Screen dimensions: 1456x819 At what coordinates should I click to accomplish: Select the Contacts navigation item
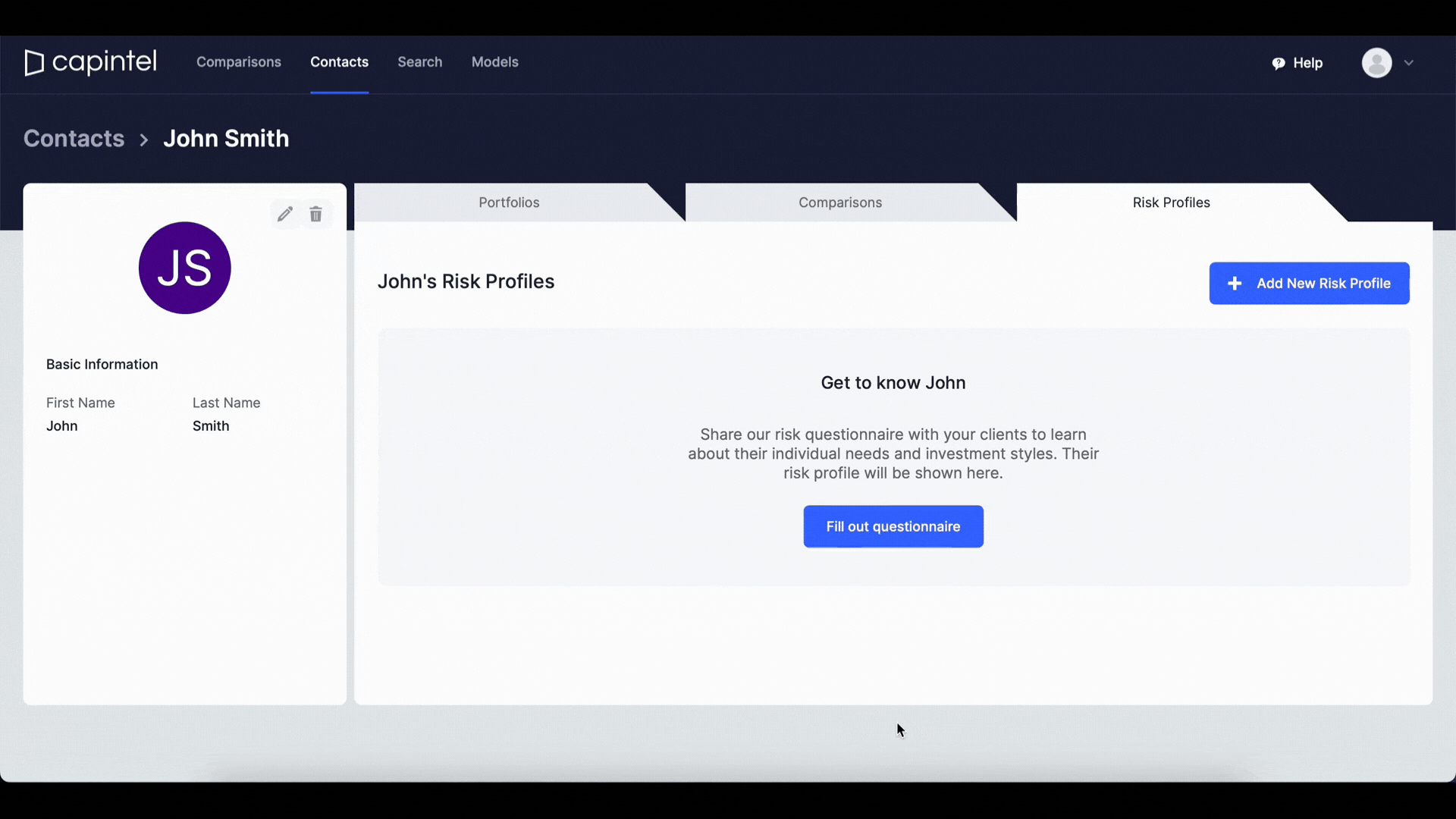pyautogui.click(x=339, y=62)
